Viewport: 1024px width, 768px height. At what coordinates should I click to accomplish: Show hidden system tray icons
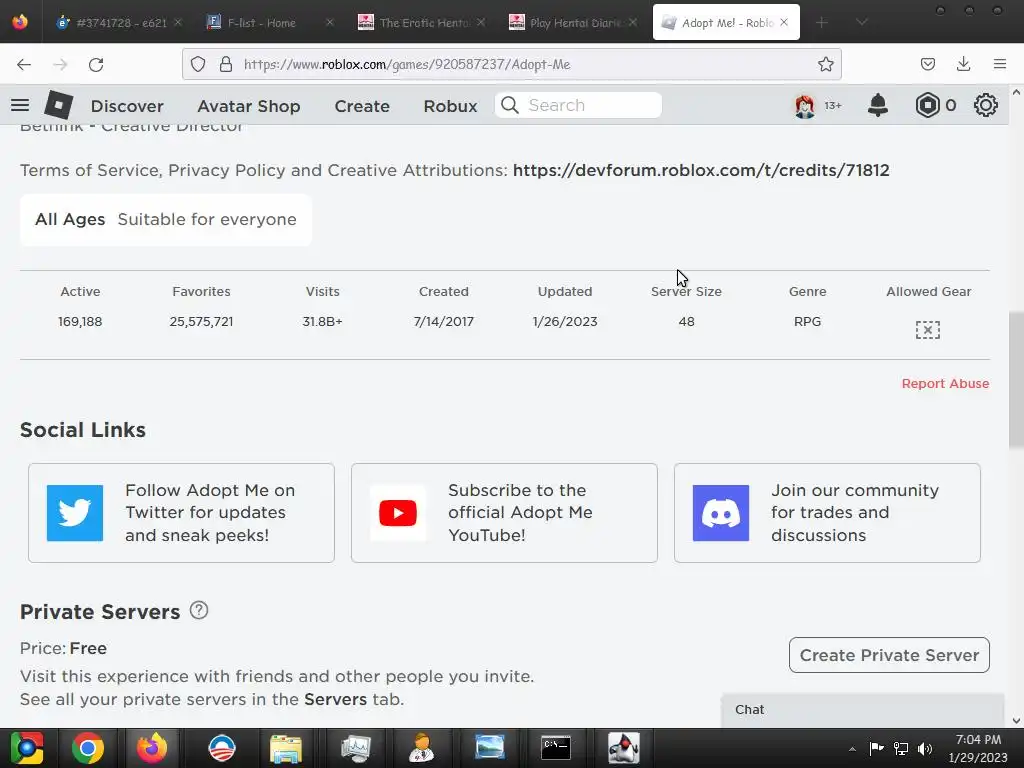tap(852, 749)
